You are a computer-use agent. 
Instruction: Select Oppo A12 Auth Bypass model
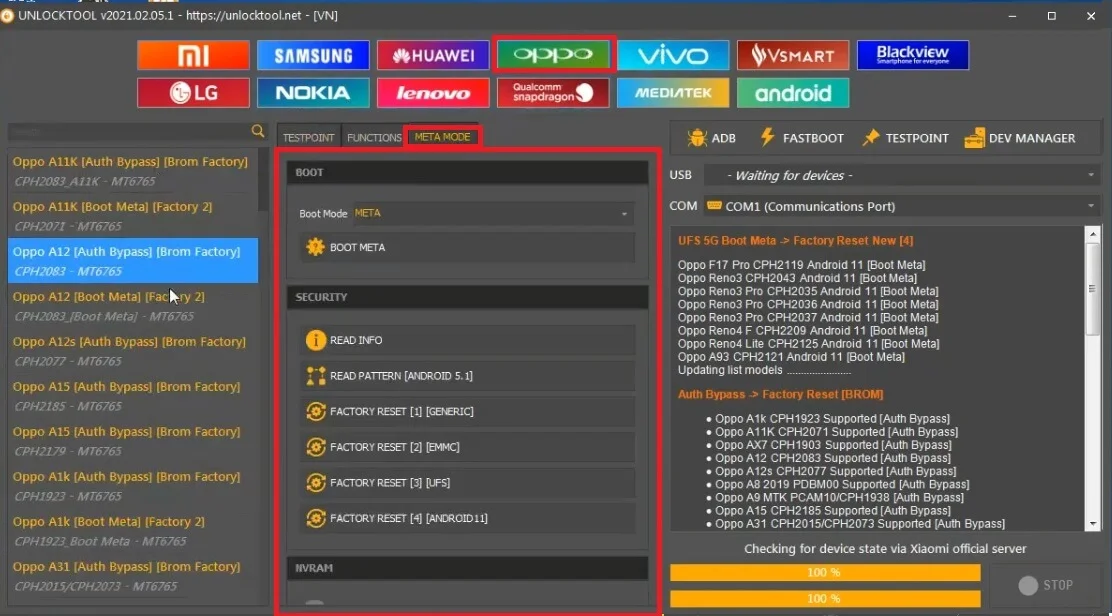(x=133, y=261)
